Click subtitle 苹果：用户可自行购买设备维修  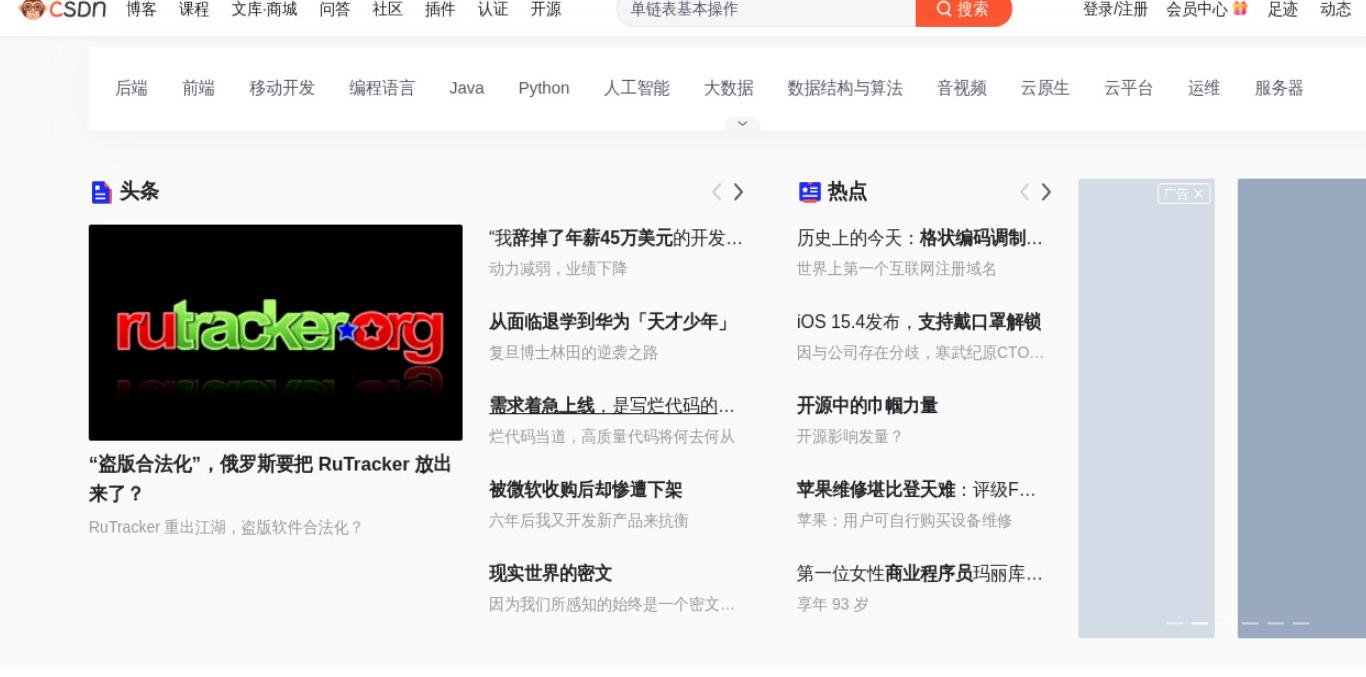pyautogui.click(x=904, y=521)
